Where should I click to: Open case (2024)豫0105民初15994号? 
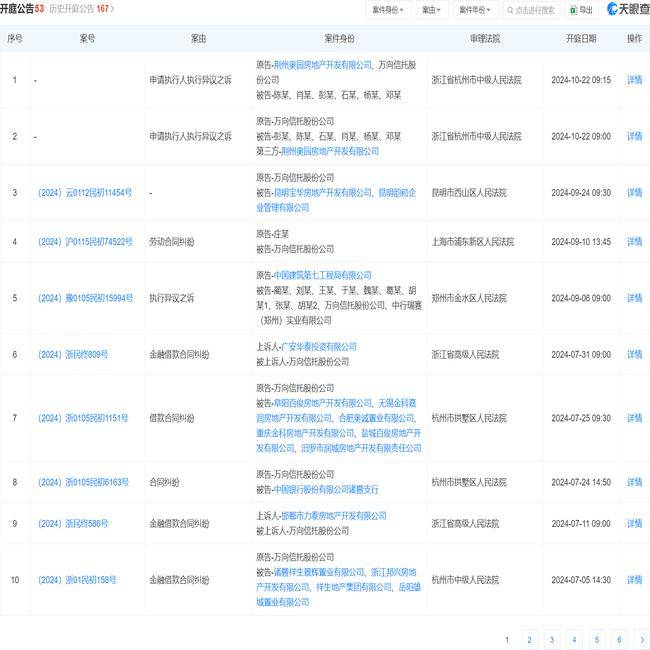point(85,298)
